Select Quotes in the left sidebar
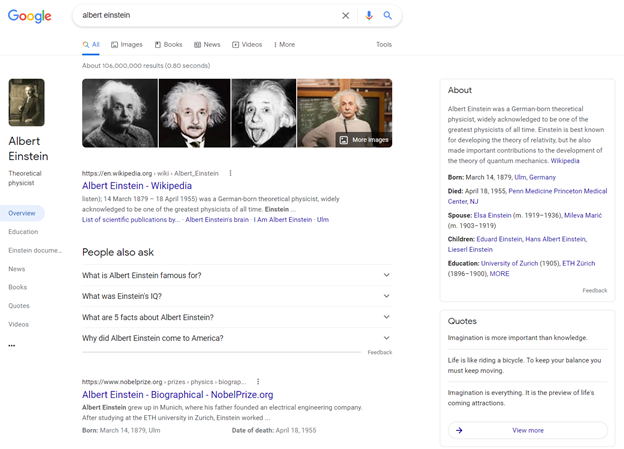Viewport: 624px width, 449px height. click(x=19, y=306)
